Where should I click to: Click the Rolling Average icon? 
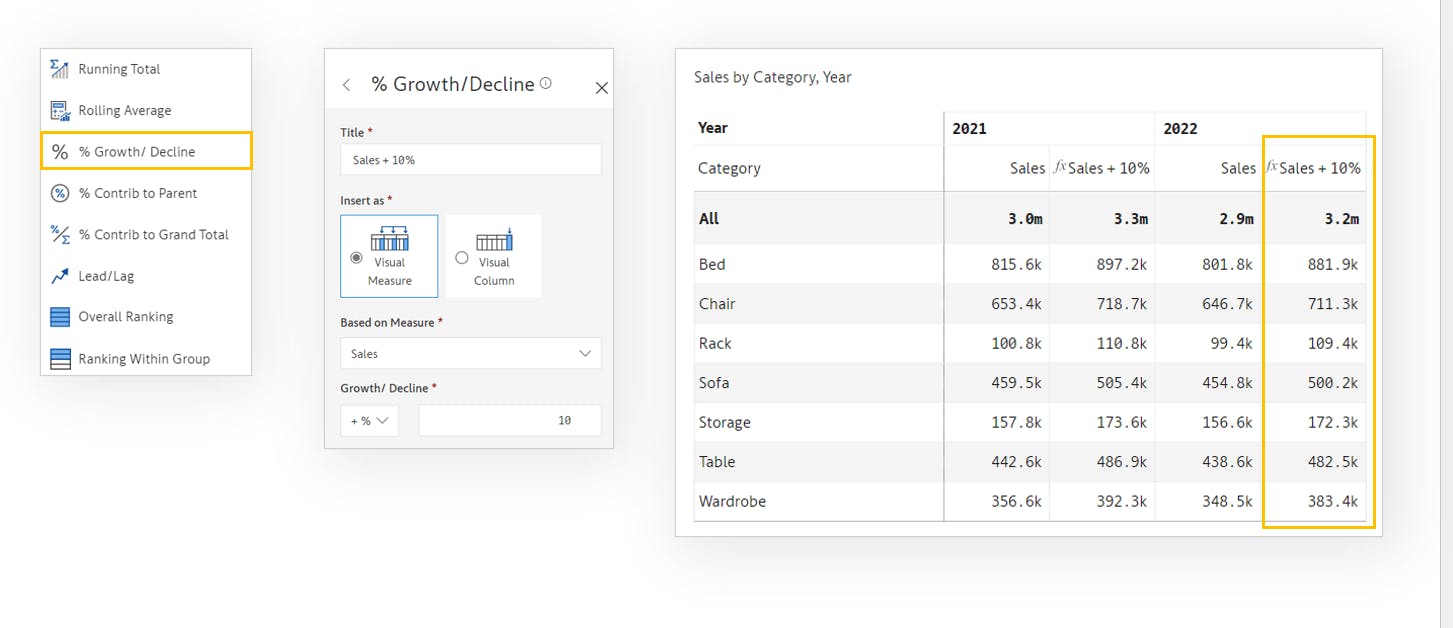coord(60,111)
